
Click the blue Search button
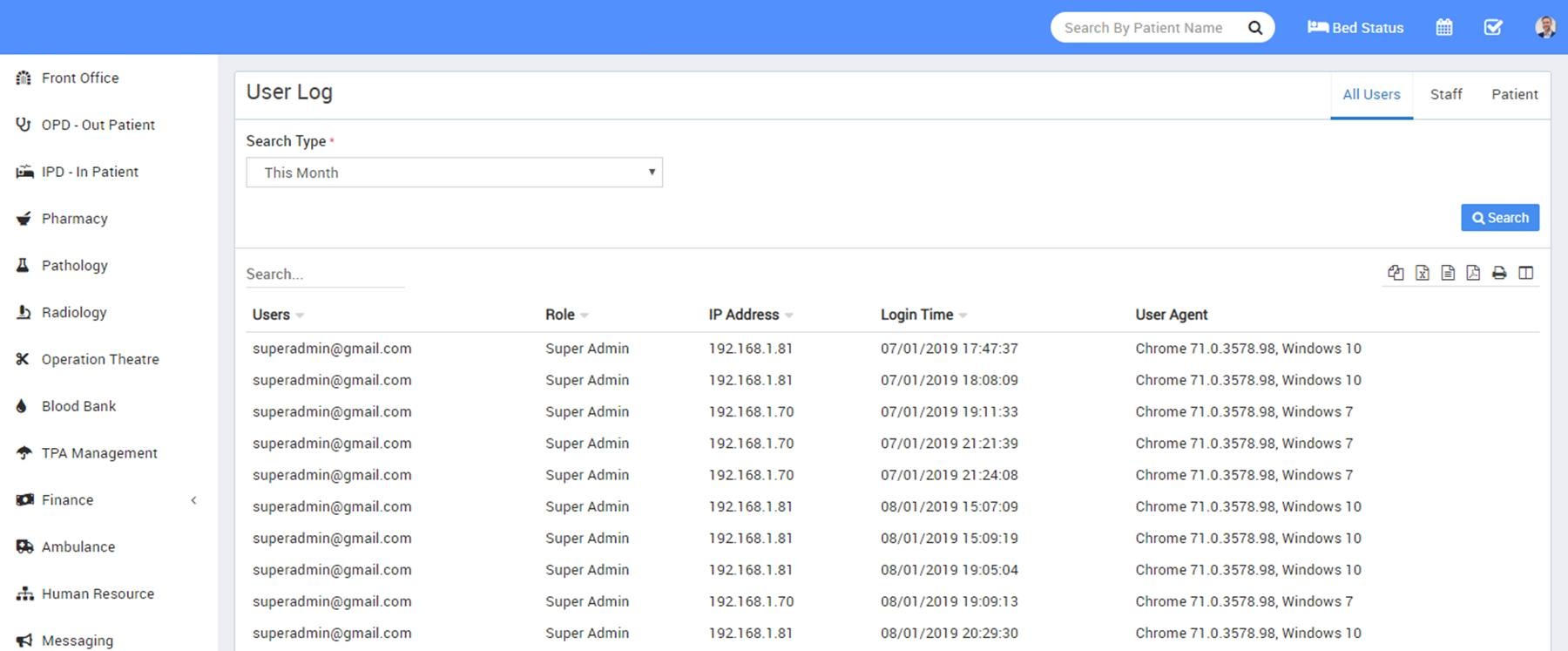1500,218
